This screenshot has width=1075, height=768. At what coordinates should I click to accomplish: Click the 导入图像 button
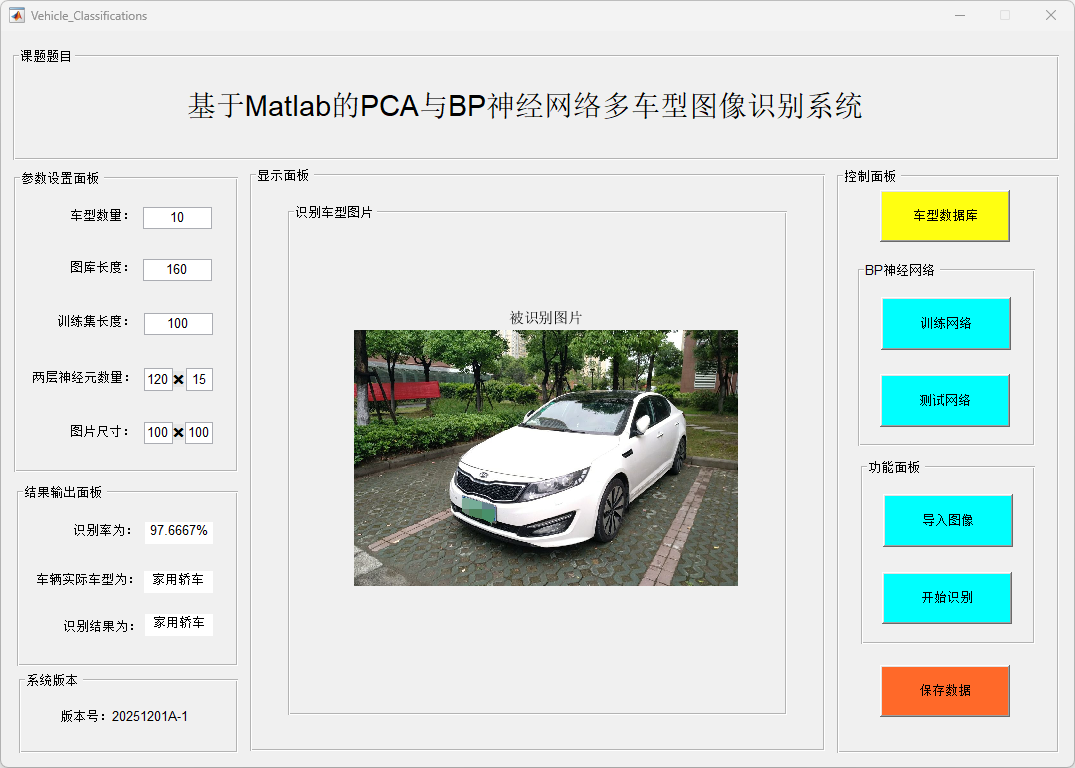(948, 520)
